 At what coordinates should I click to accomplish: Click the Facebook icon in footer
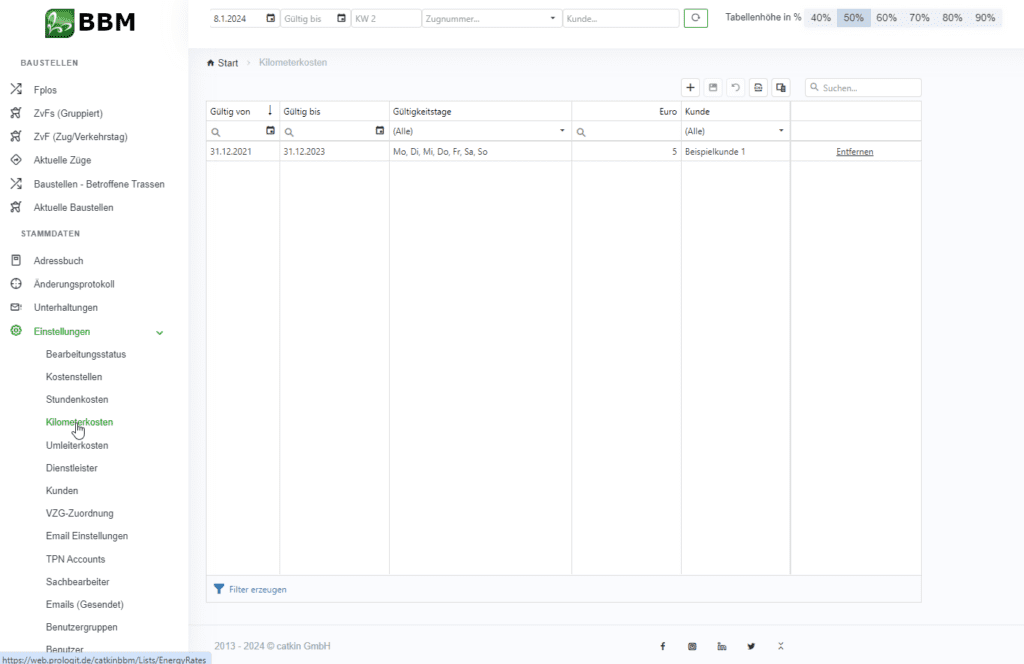click(x=663, y=646)
